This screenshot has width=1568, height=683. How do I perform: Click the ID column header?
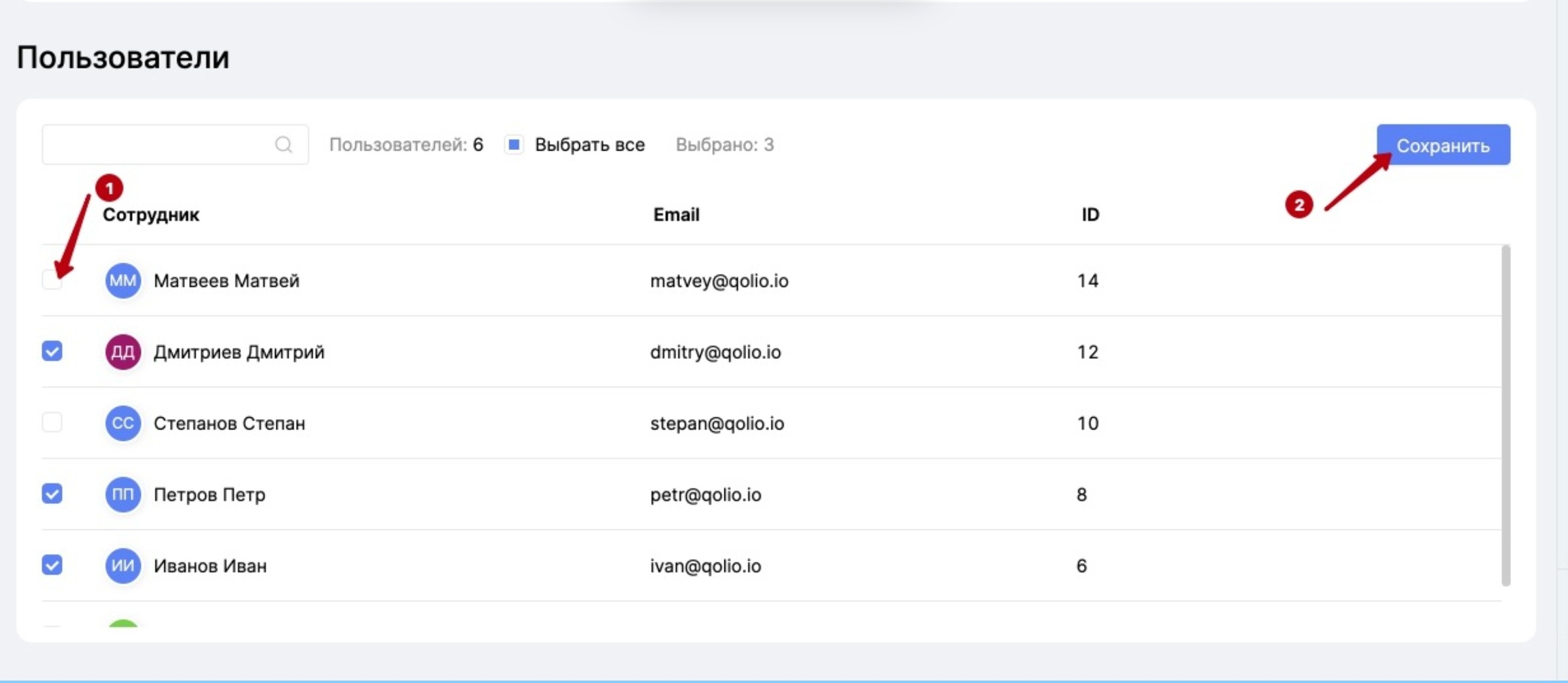click(1090, 215)
